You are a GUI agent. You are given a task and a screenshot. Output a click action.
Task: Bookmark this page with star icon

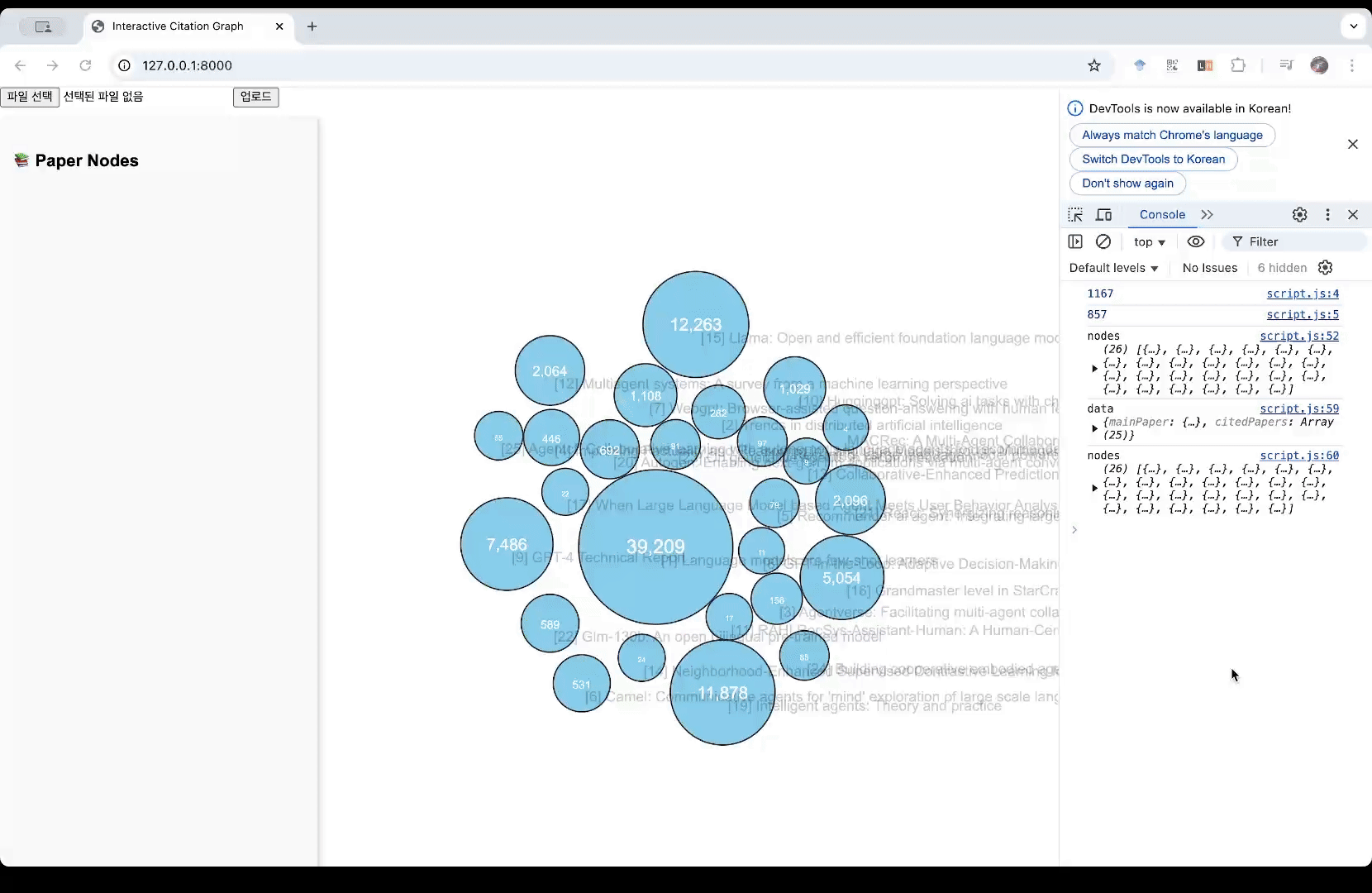(x=1094, y=65)
